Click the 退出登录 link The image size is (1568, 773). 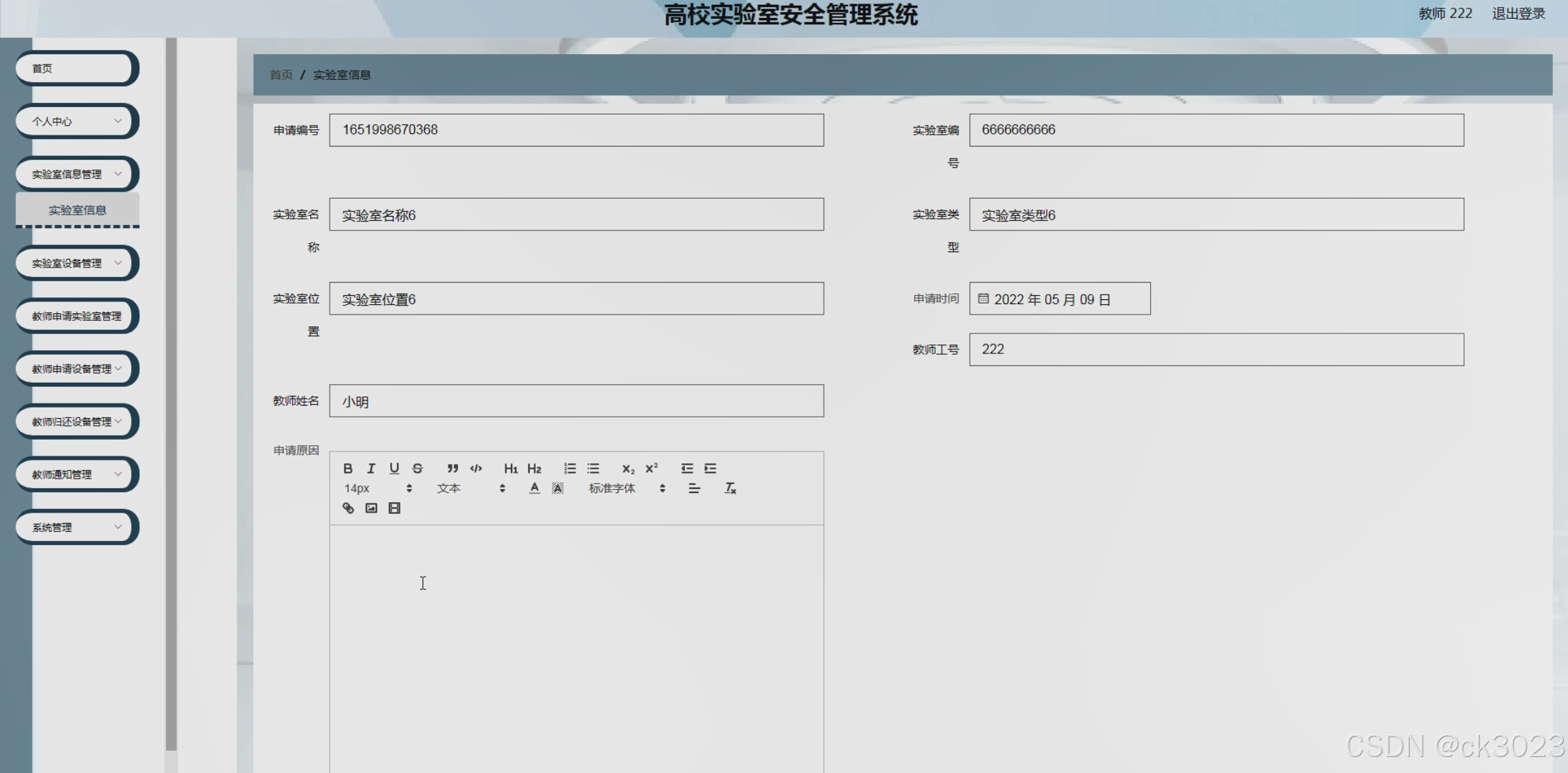pyautogui.click(x=1518, y=14)
